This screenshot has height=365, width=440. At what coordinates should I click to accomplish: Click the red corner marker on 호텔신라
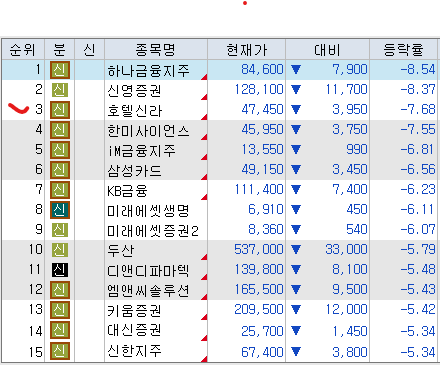pos(204,117)
